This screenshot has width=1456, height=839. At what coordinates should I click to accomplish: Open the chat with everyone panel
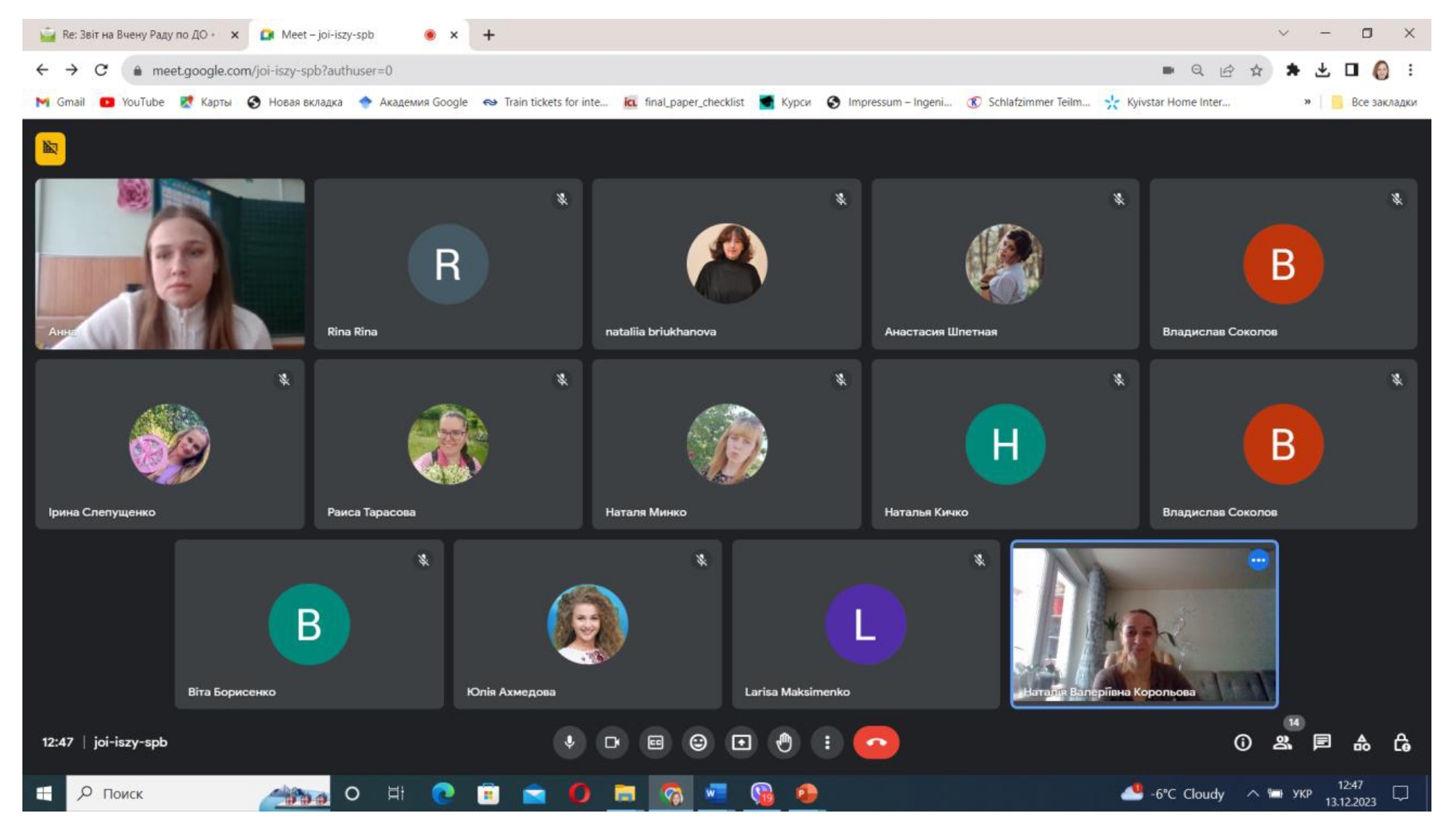(1322, 742)
